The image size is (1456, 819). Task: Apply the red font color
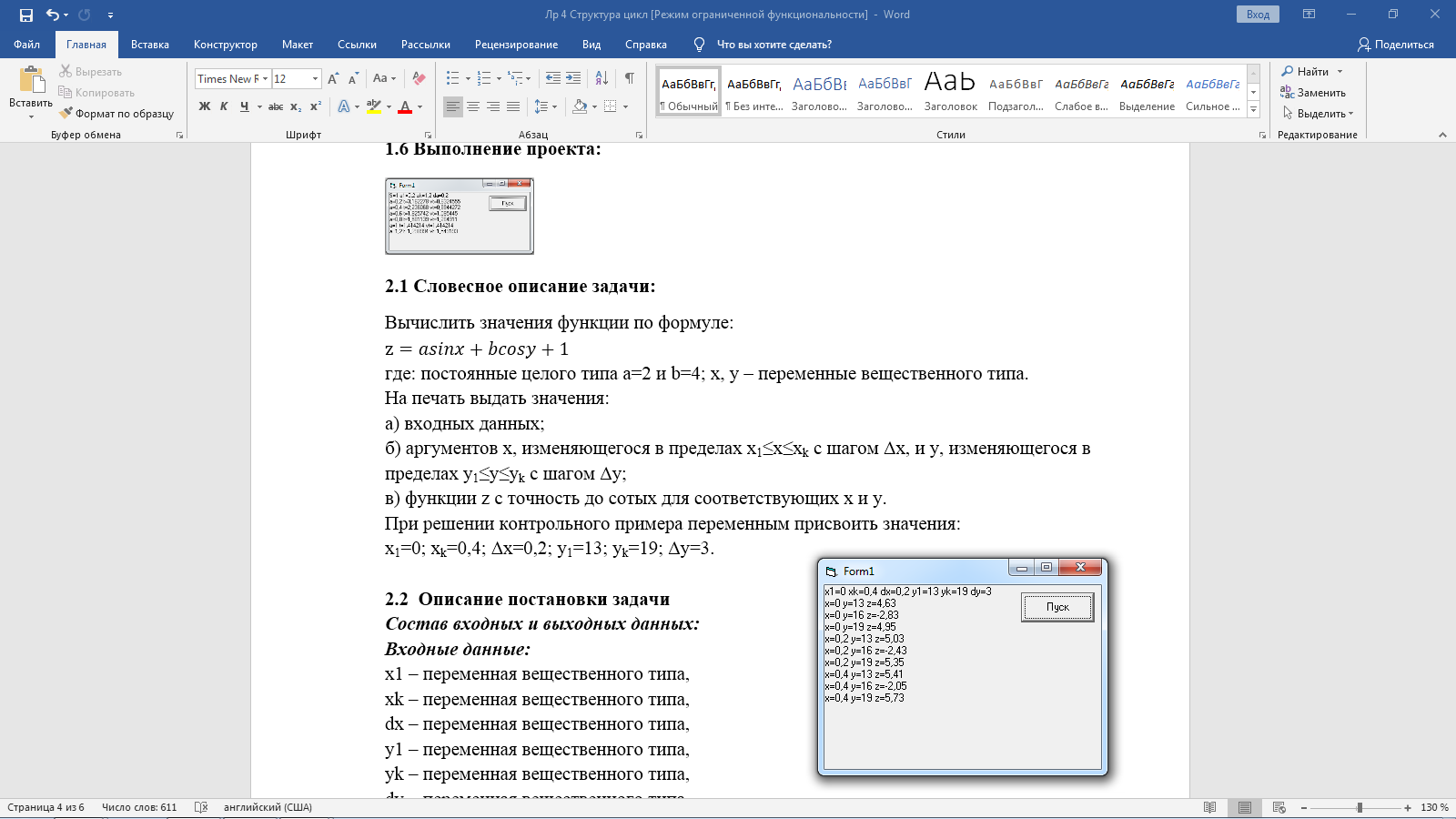(406, 106)
